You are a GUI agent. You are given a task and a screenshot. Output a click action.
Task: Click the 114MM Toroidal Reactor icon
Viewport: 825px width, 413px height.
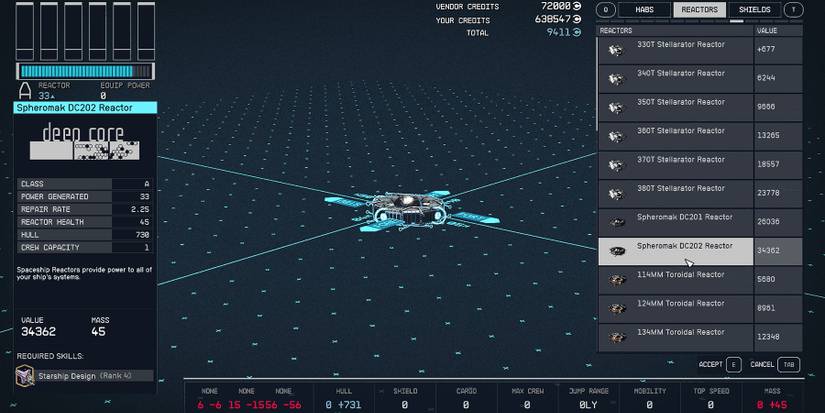(617, 280)
